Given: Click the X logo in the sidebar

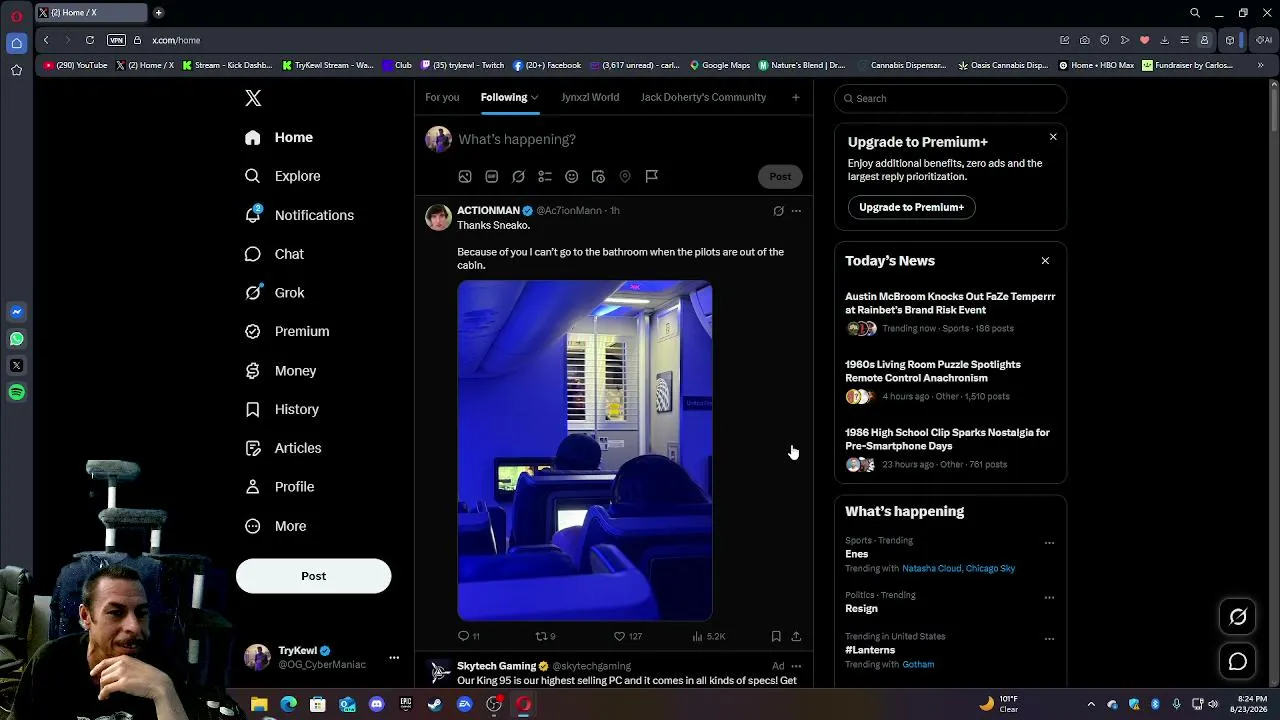Looking at the screenshot, I should coord(253,98).
